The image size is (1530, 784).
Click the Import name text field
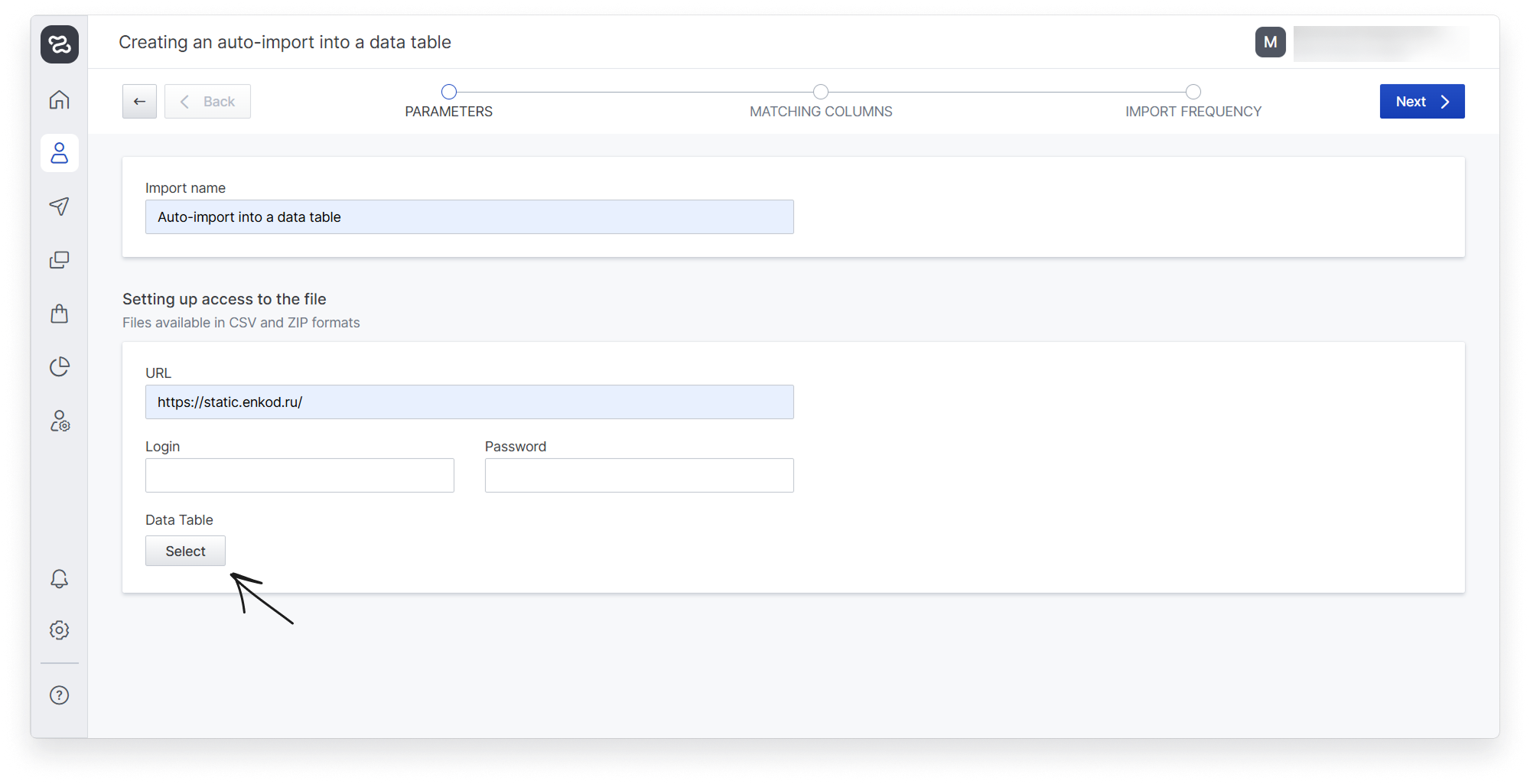point(469,217)
